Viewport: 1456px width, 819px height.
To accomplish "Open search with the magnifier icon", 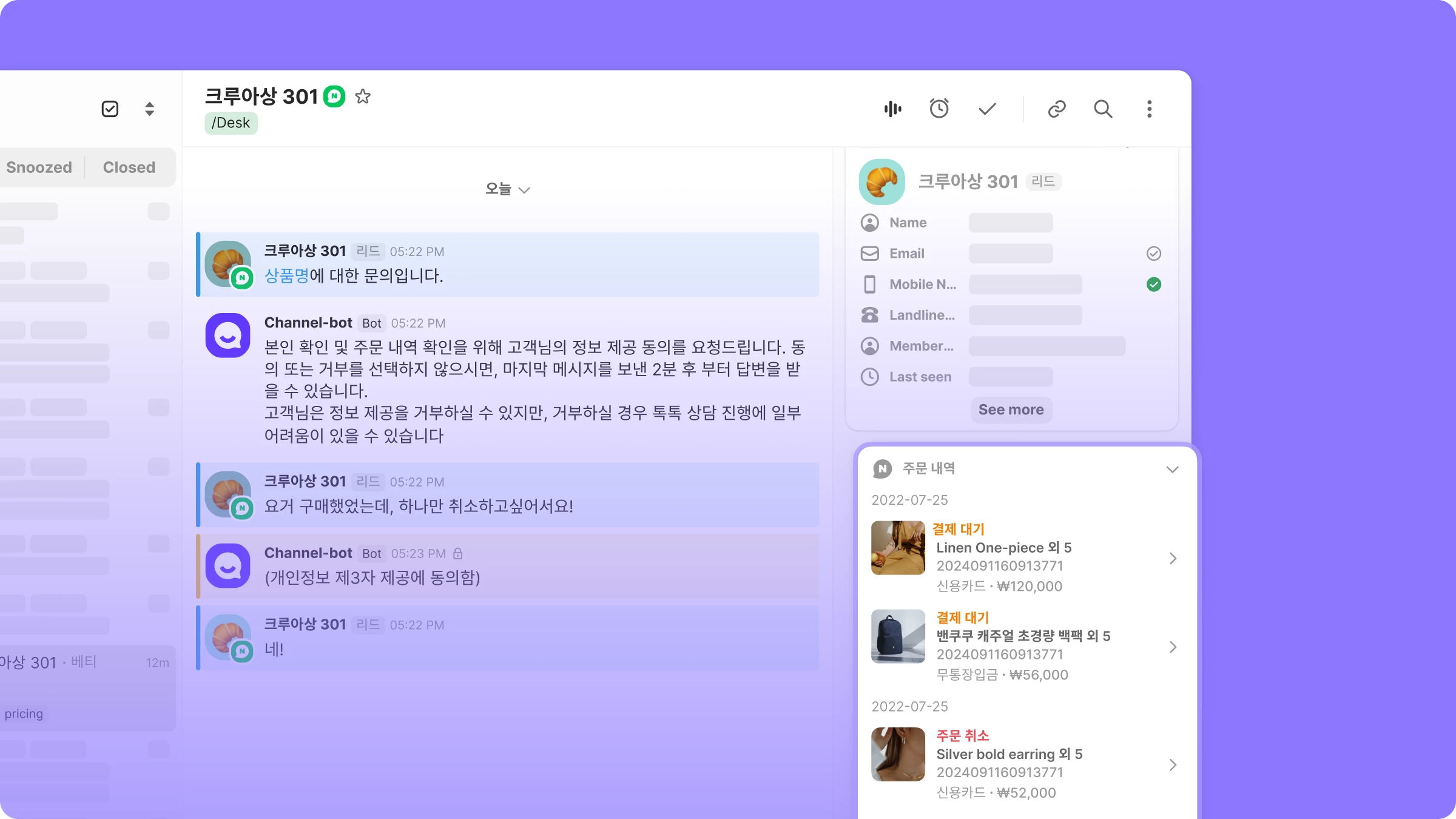I will [x=1104, y=109].
